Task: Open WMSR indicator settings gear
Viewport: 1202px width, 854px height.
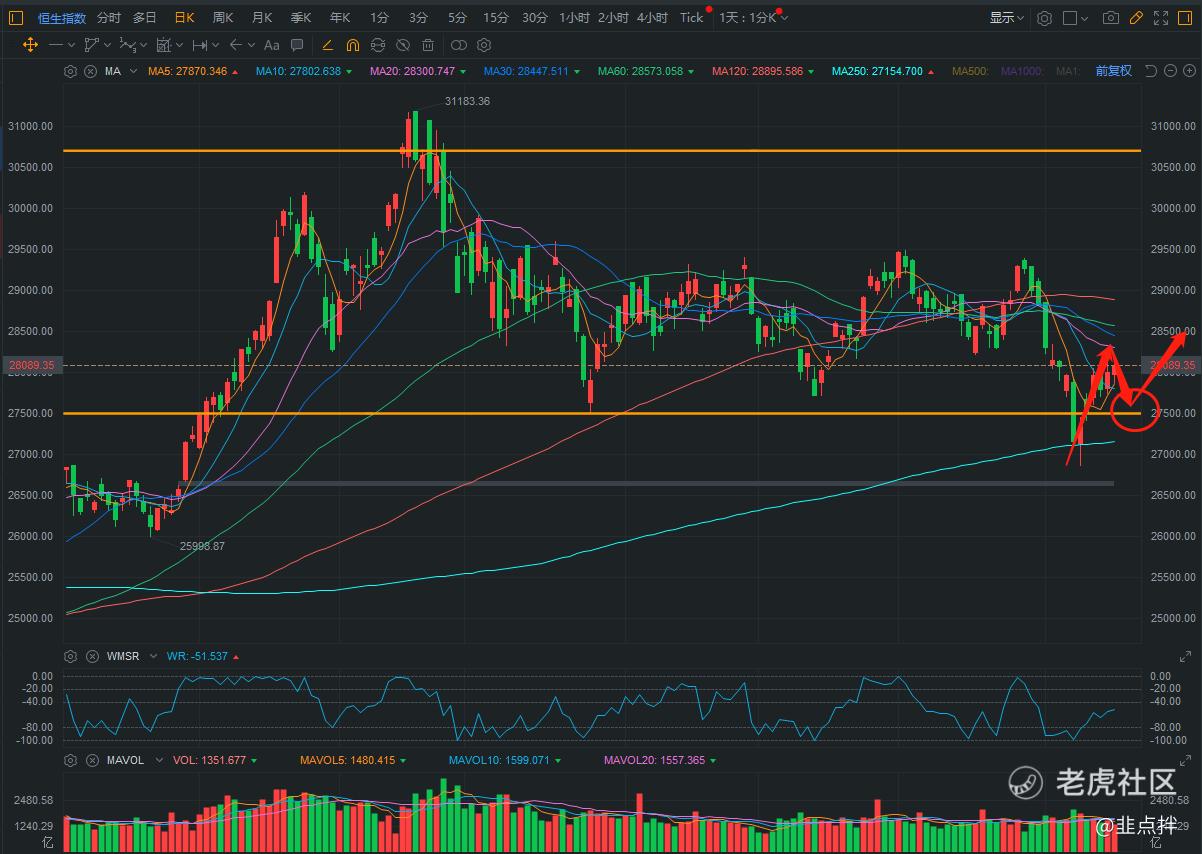Action: pos(70,656)
